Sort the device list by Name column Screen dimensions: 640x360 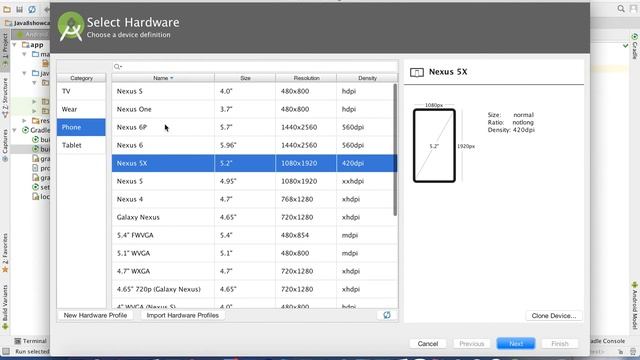[x=163, y=78]
